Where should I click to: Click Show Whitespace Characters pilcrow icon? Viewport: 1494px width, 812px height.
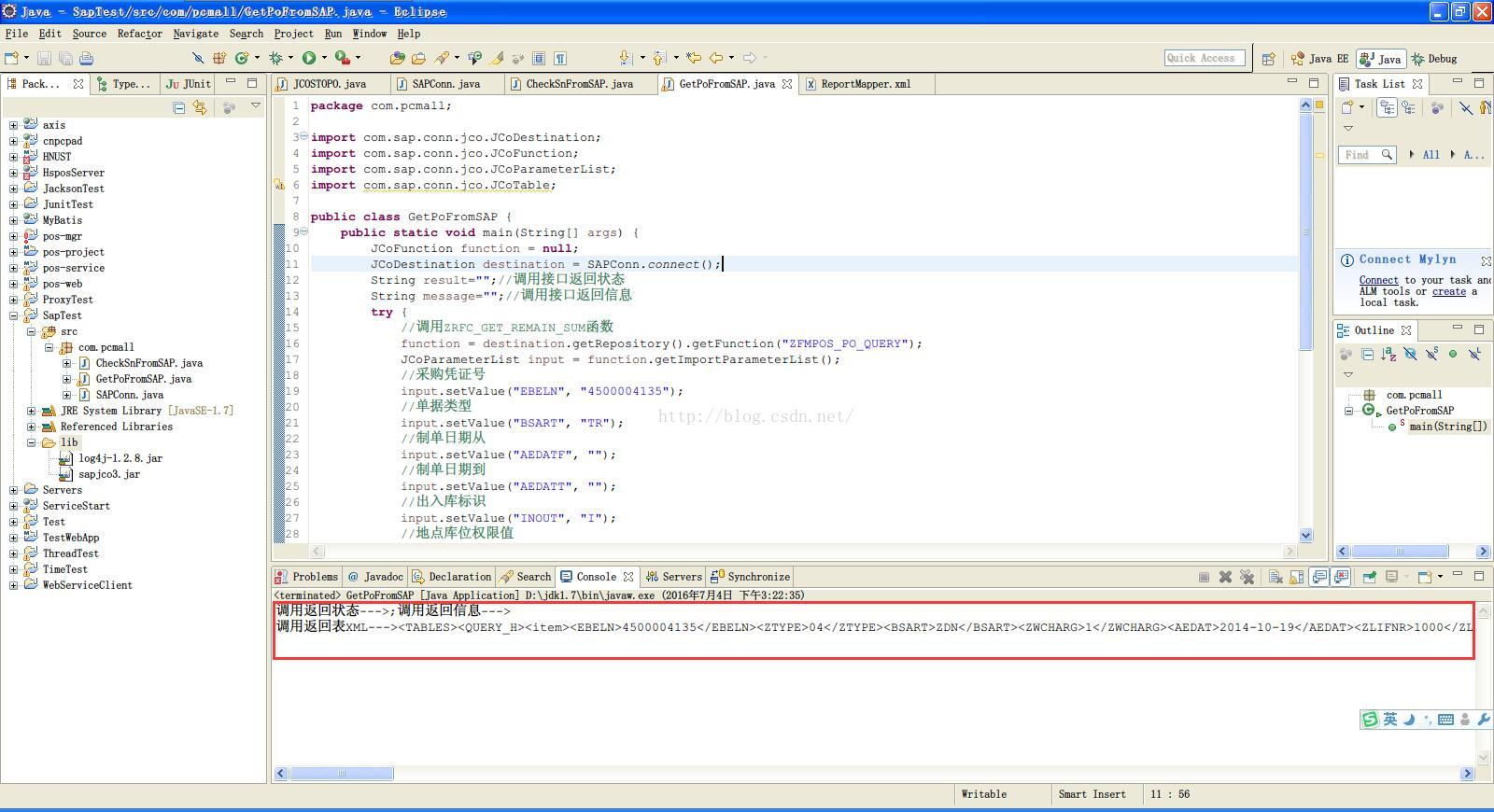[x=560, y=58]
